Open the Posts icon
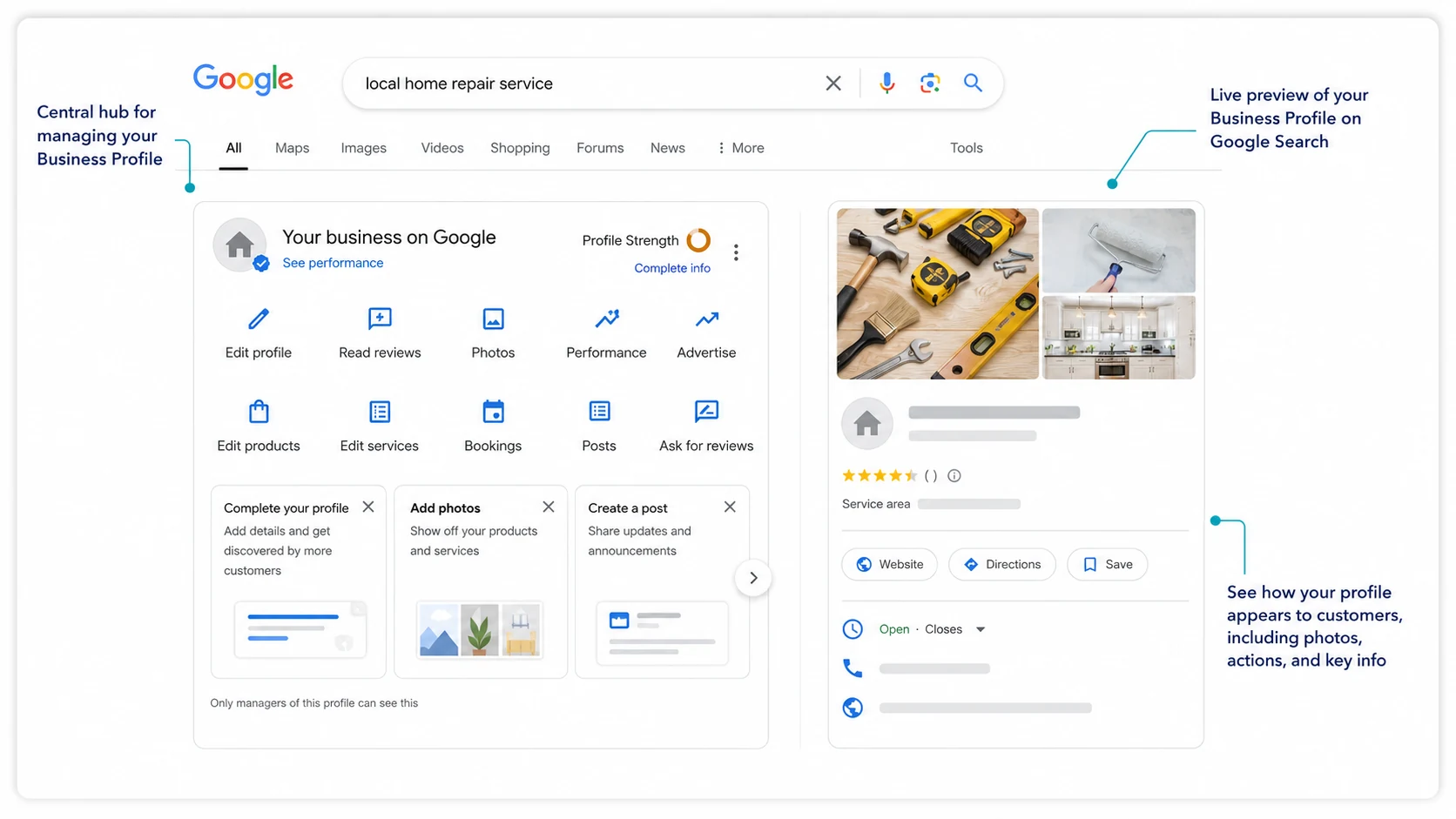The image size is (1456, 819). tap(599, 411)
